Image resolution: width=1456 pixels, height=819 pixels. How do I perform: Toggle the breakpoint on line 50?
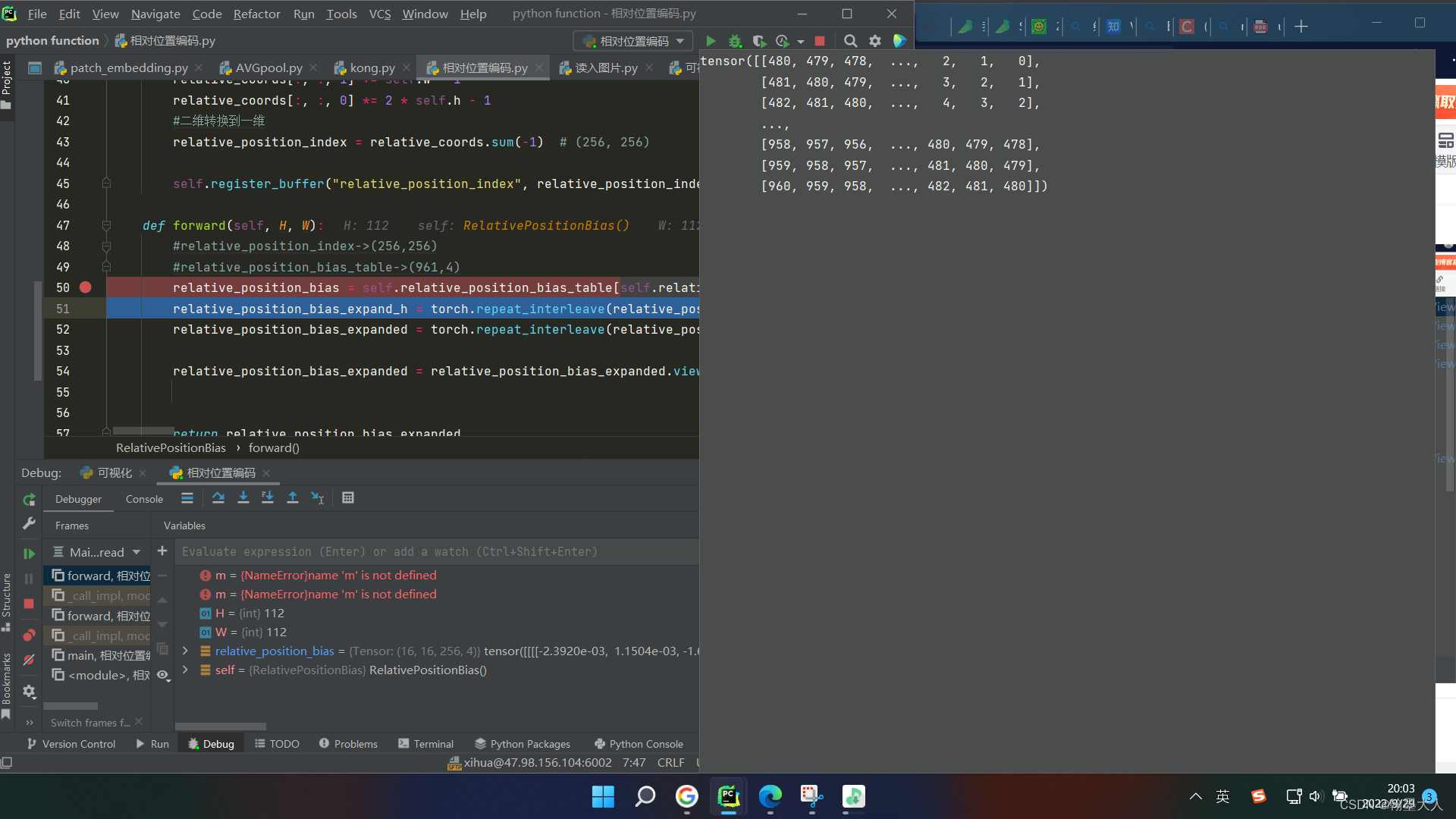pos(85,287)
